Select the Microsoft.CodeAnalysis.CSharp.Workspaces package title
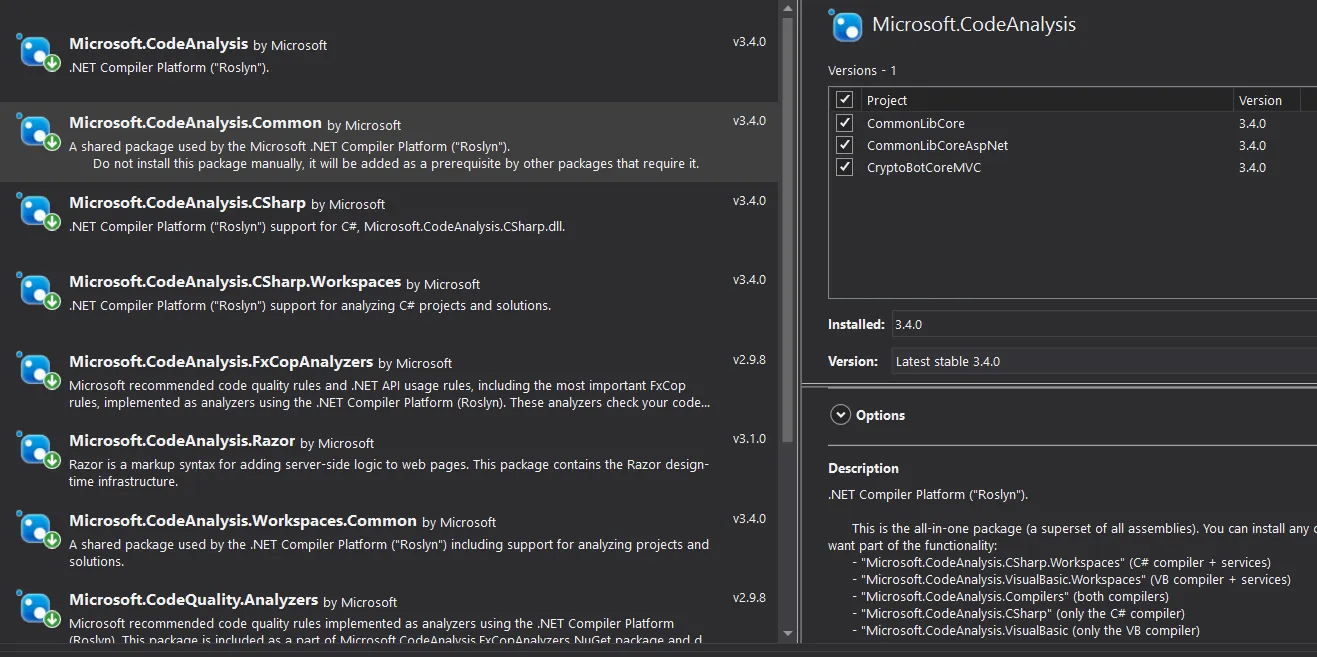The image size is (1317, 657). (x=235, y=282)
